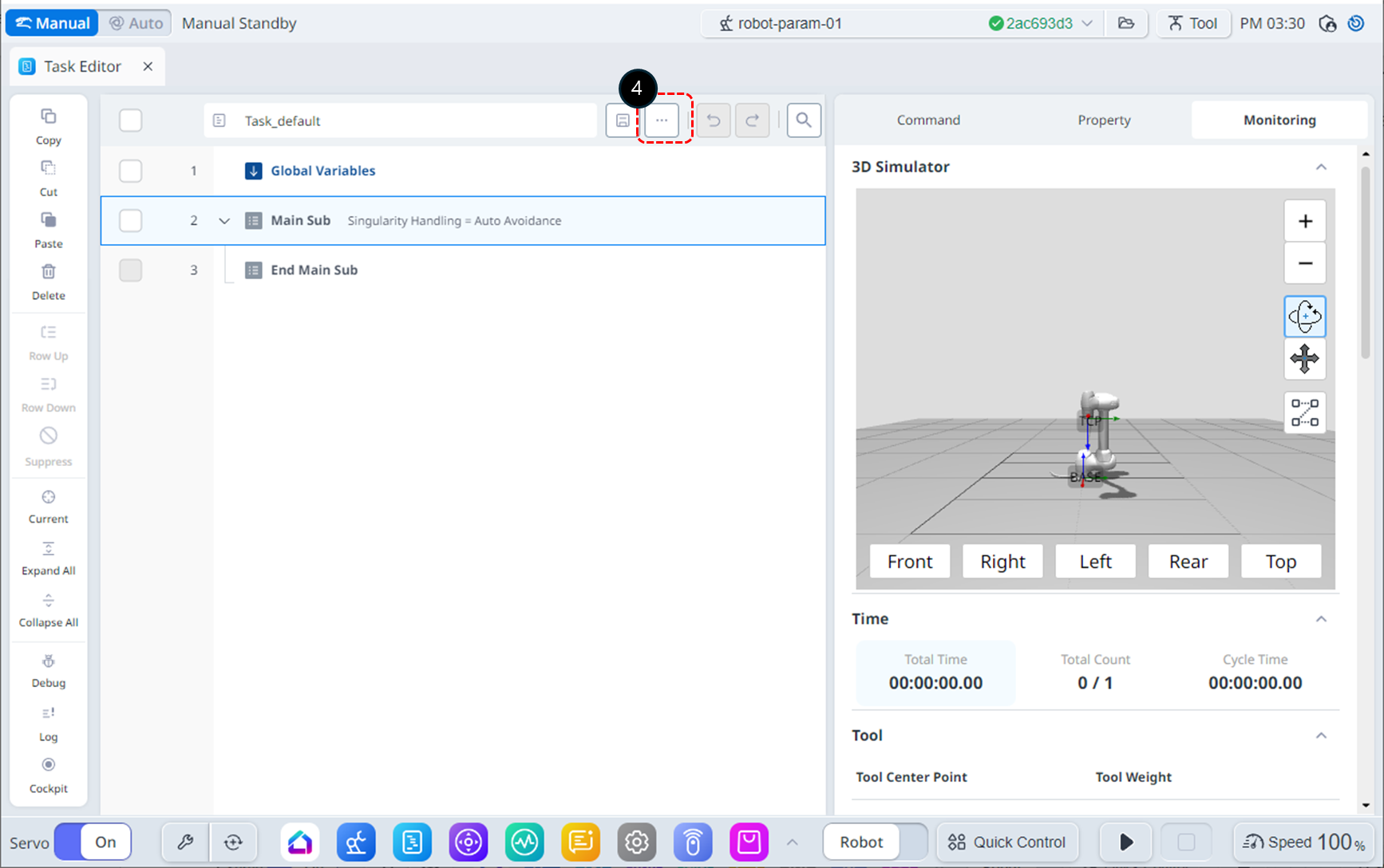The height and width of the screenshot is (868, 1384).
Task: Open Quick Control
Action: tap(1006, 842)
